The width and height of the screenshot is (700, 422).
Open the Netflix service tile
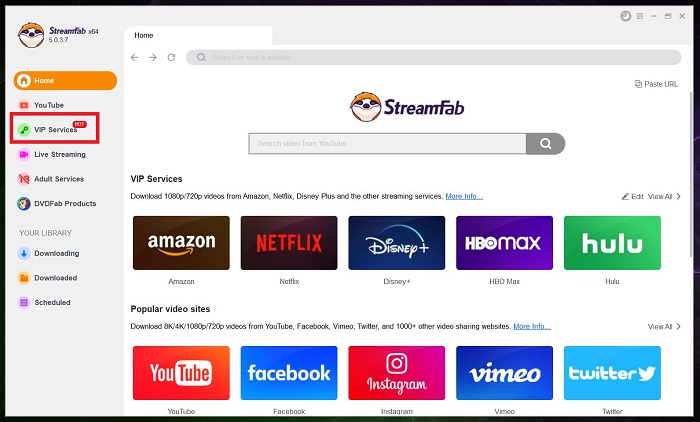click(x=289, y=243)
